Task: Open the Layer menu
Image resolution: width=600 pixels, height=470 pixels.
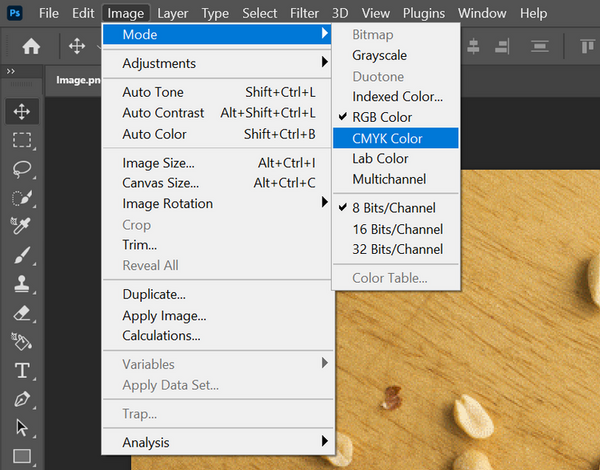Action: 173,13
